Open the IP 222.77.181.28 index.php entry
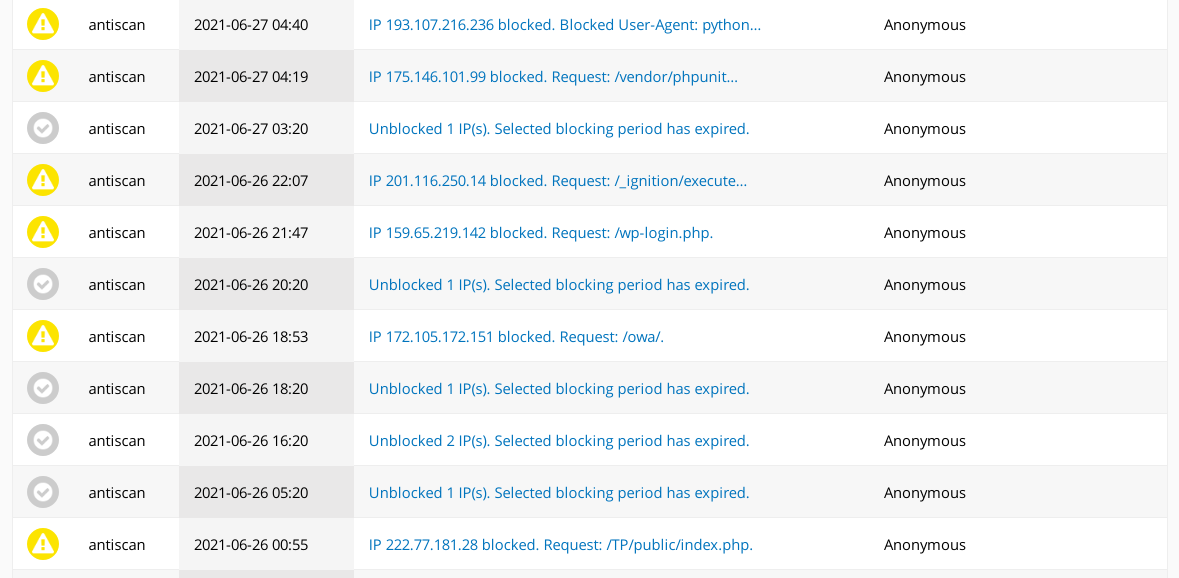Image resolution: width=1179 pixels, height=578 pixels. coord(561,544)
